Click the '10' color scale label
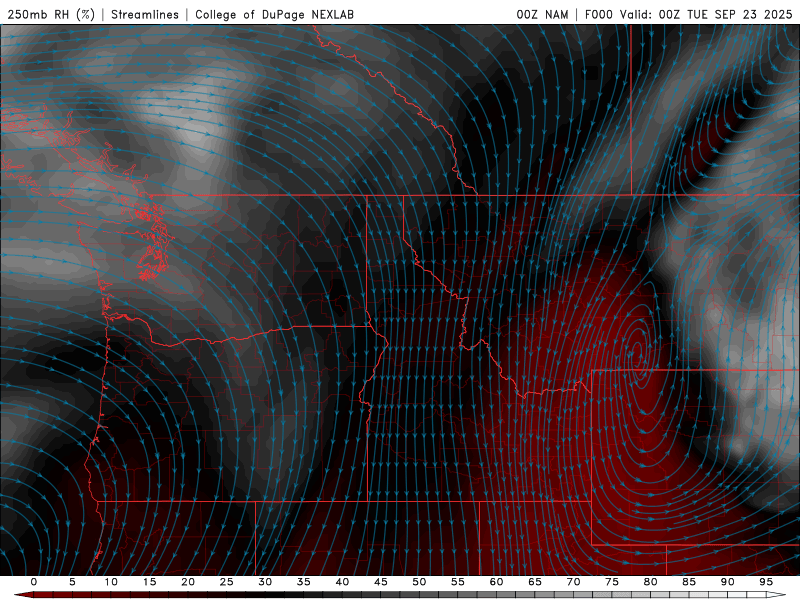 click(x=111, y=582)
